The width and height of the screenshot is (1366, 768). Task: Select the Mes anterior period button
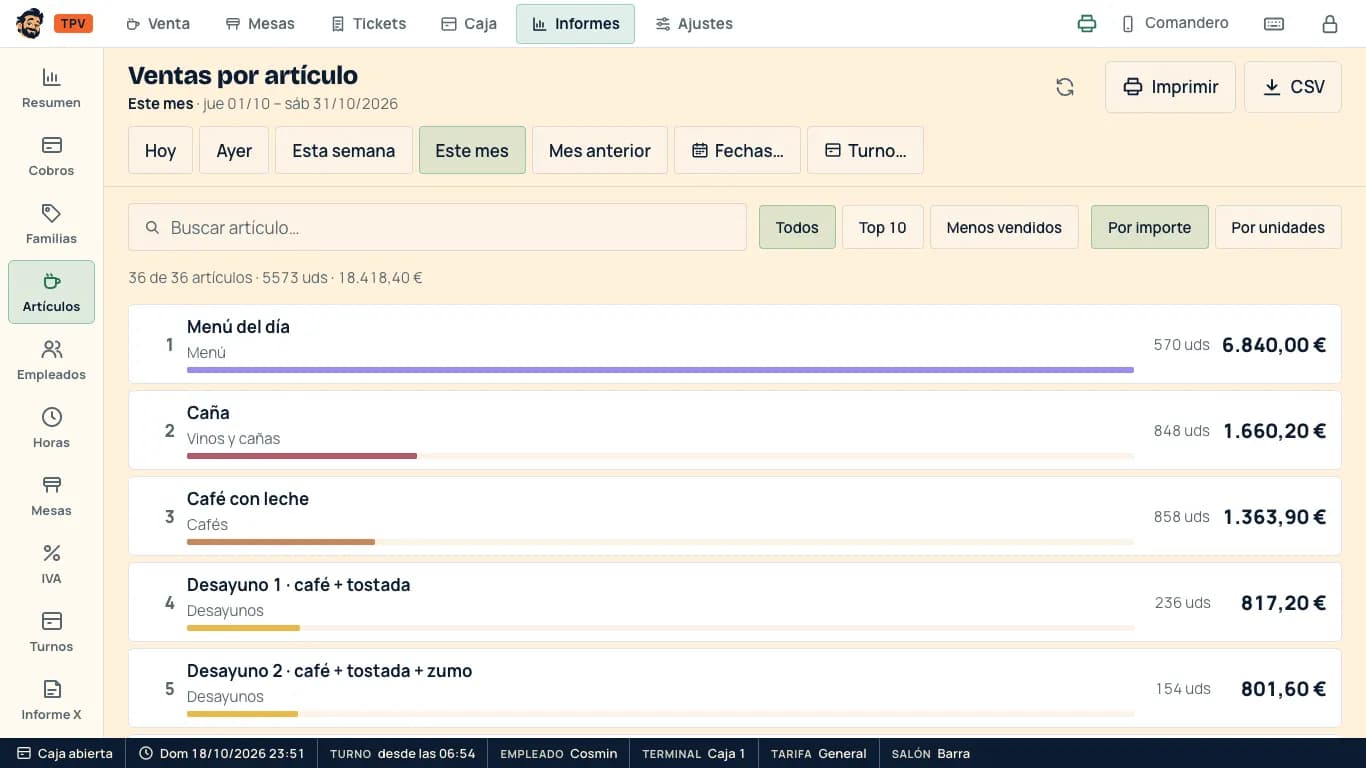click(x=600, y=150)
